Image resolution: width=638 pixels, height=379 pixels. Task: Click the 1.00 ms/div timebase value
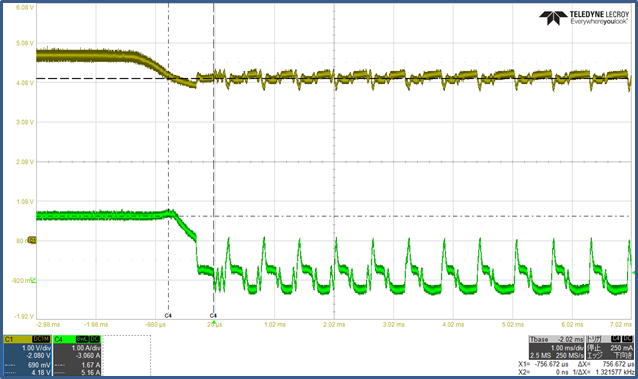pyautogui.click(x=567, y=348)
